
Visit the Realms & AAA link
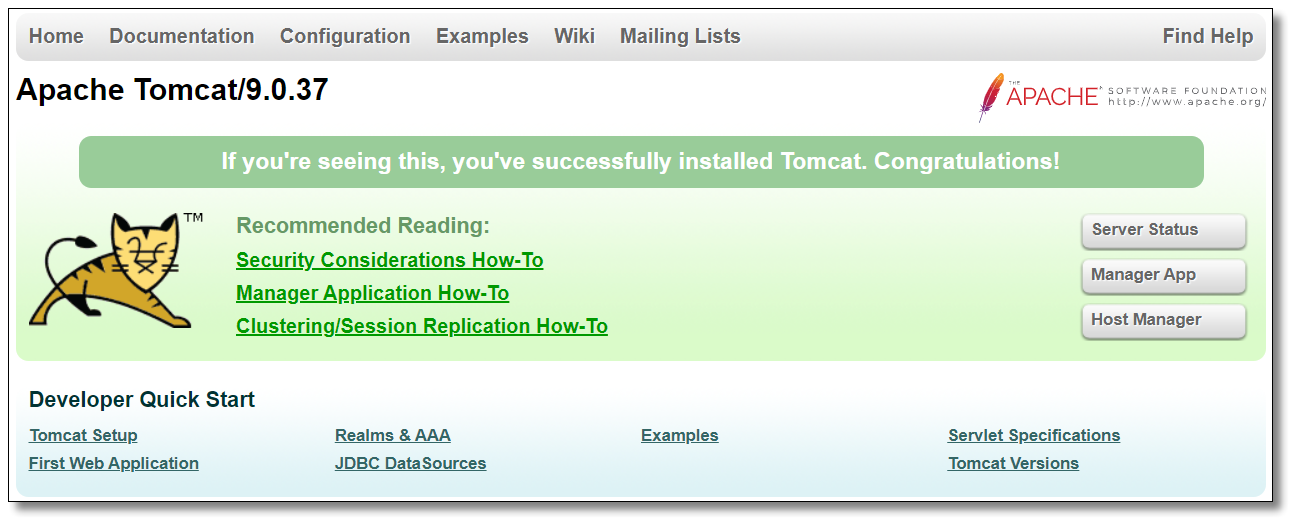[392, 435]
